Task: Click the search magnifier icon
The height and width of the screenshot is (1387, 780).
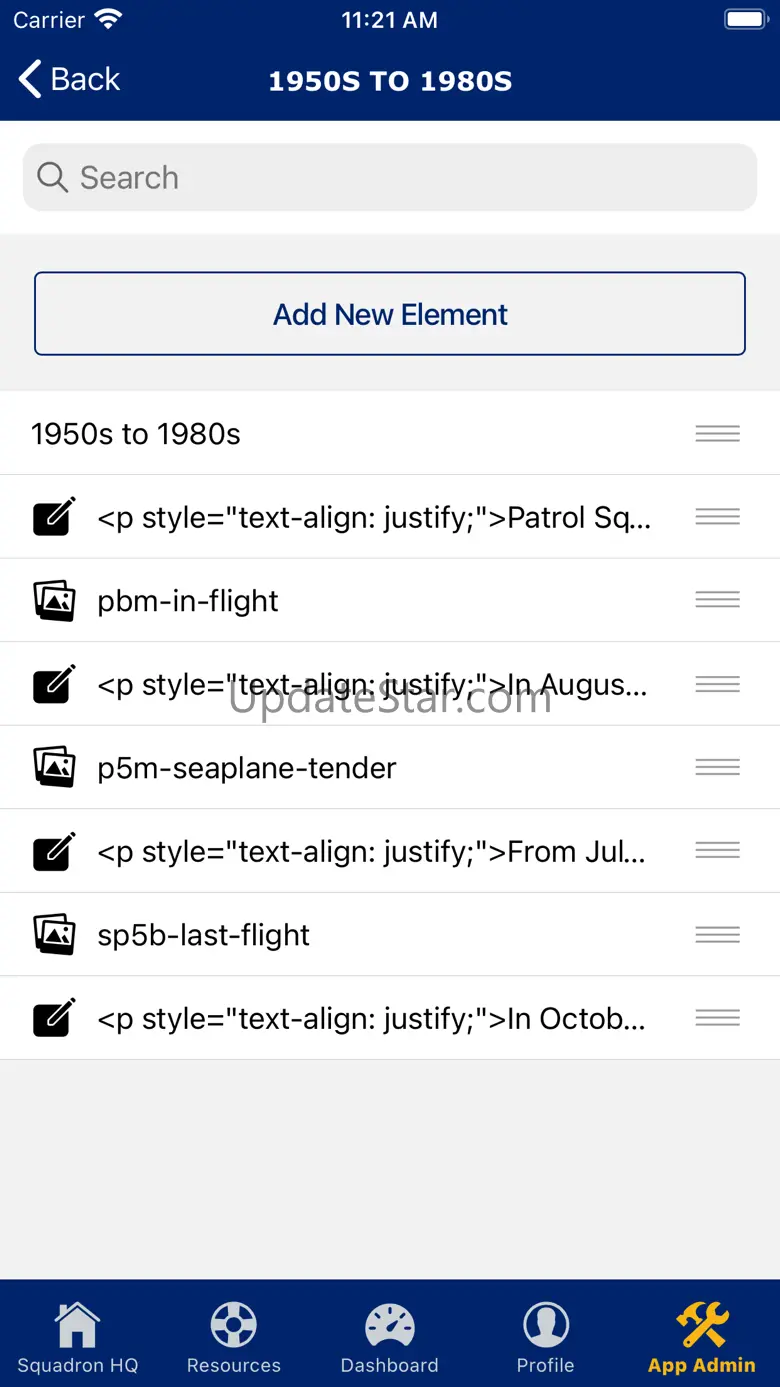Action: [x=52, y=178]
